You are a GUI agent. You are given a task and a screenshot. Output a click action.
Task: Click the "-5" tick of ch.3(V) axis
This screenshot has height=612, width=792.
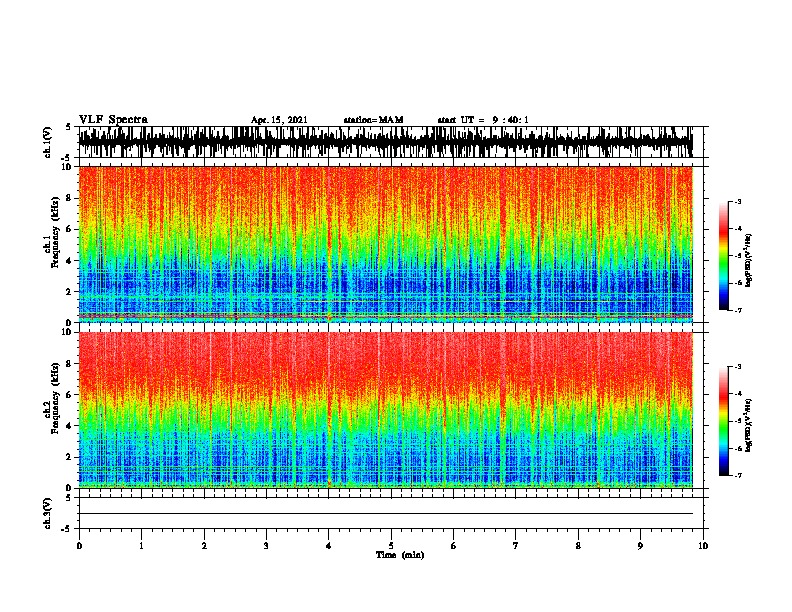67,529
